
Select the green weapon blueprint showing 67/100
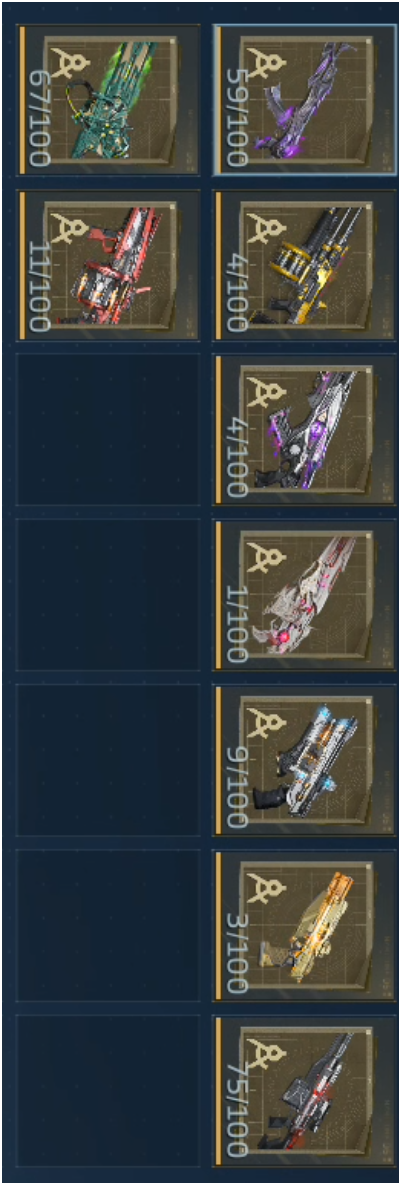point(109,100)
